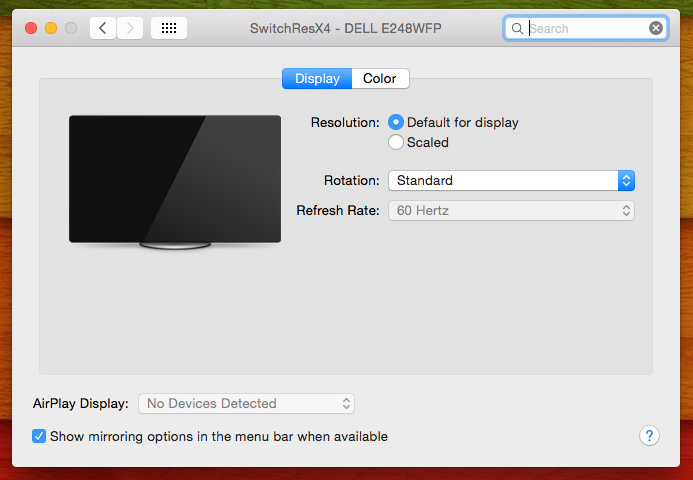Click the SwitchResX4 - DELL E248WFP window title
This screenshot has width=693, height=480.
(x=346, y=29)
